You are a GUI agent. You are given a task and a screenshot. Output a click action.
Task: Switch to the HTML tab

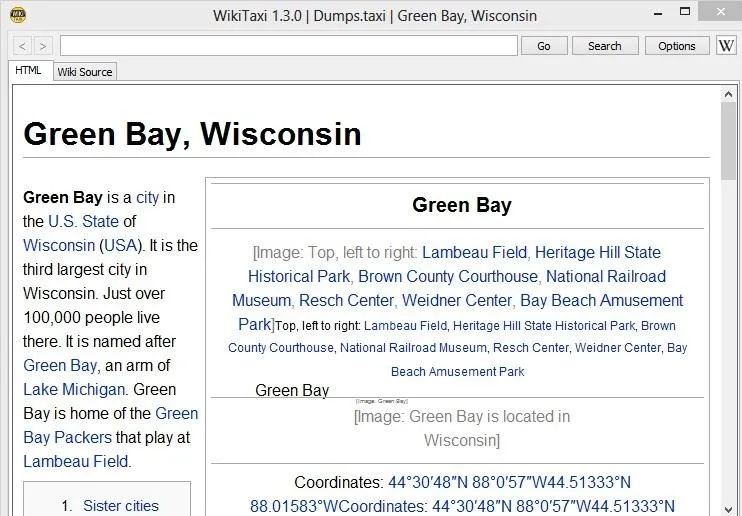coord(28,71)
